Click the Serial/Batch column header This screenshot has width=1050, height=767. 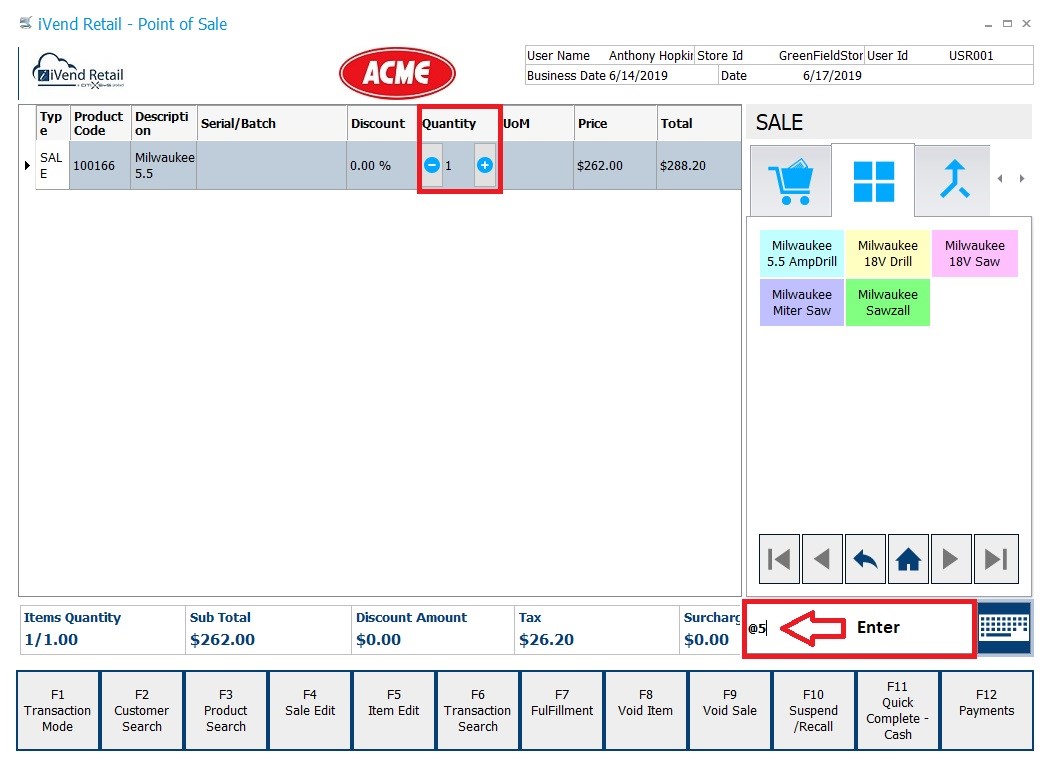tap(271, 123)
